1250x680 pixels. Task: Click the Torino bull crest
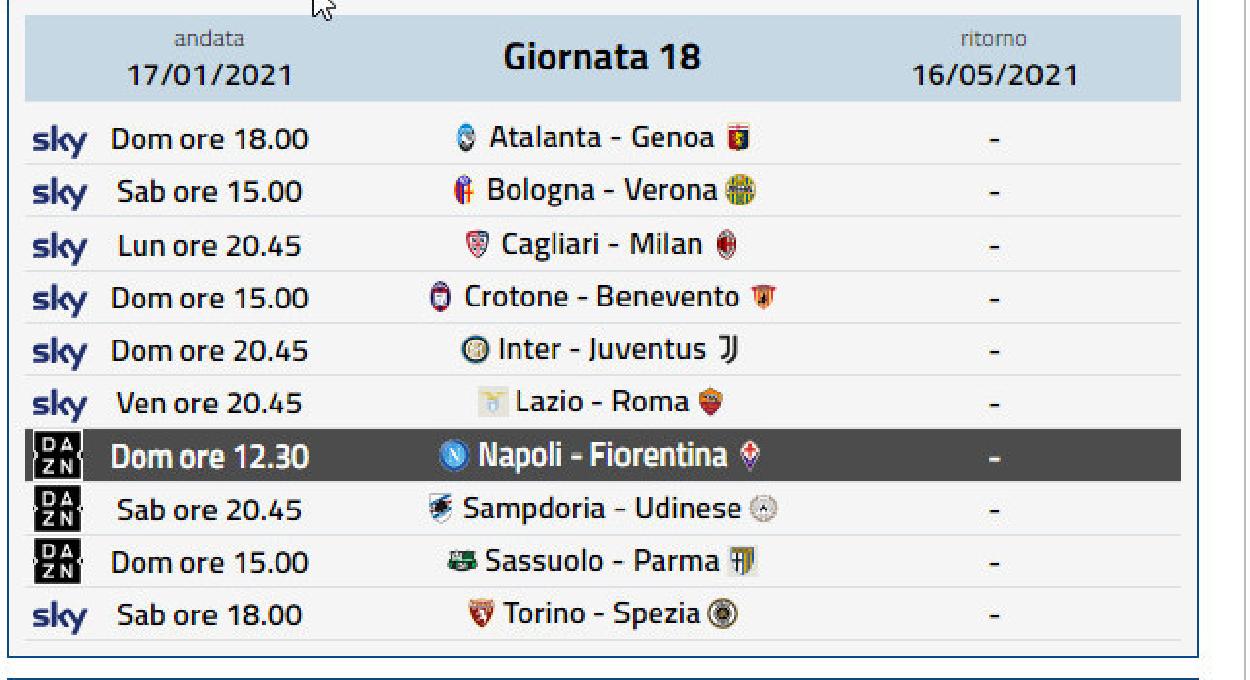[482, 613]
